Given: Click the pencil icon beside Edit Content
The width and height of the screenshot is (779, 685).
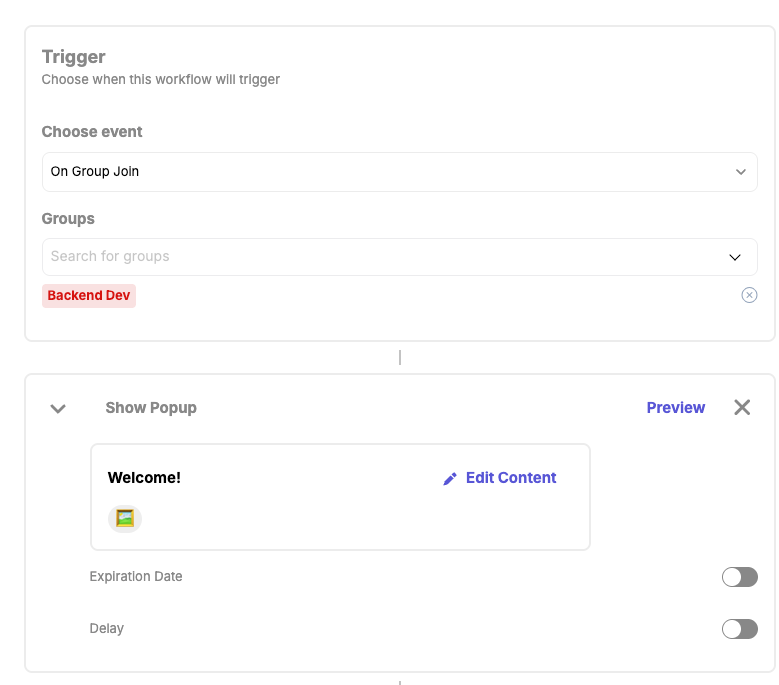Looking at the screenshot, I should point(450,479).
